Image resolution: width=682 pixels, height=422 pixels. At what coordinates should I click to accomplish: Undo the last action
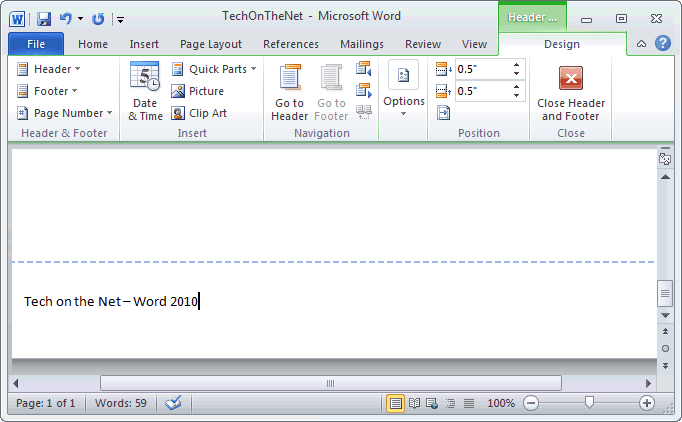tap(66, 19)
